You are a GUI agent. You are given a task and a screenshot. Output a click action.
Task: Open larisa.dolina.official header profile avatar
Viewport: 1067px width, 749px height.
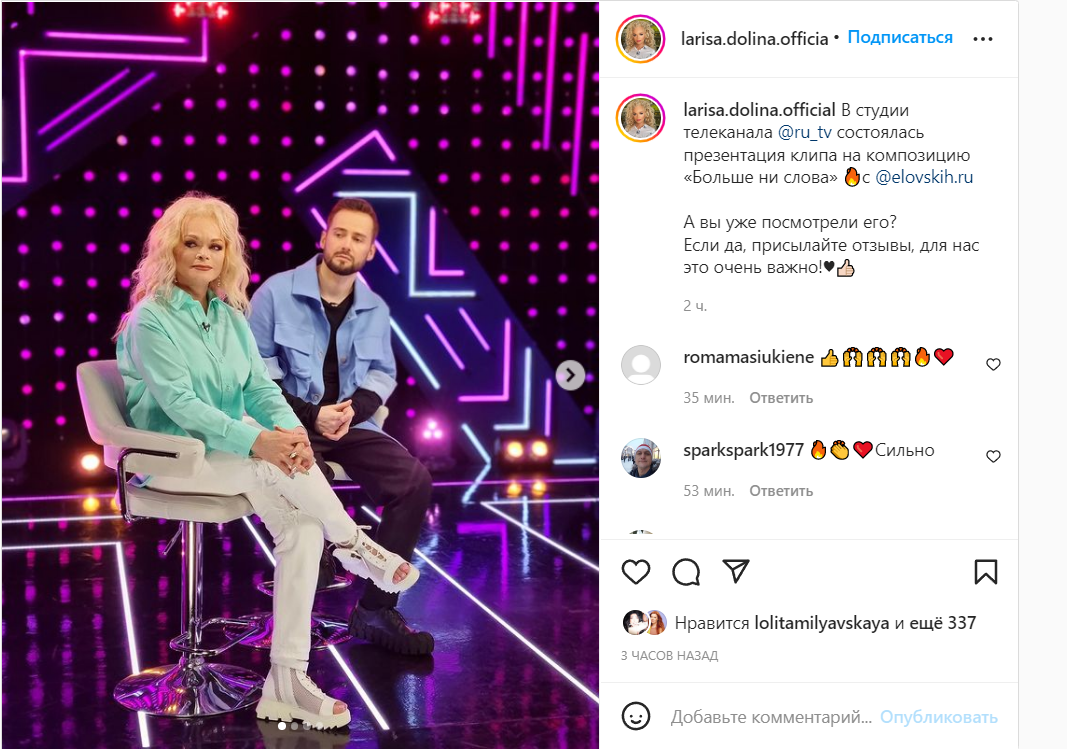tap(640, 39)
